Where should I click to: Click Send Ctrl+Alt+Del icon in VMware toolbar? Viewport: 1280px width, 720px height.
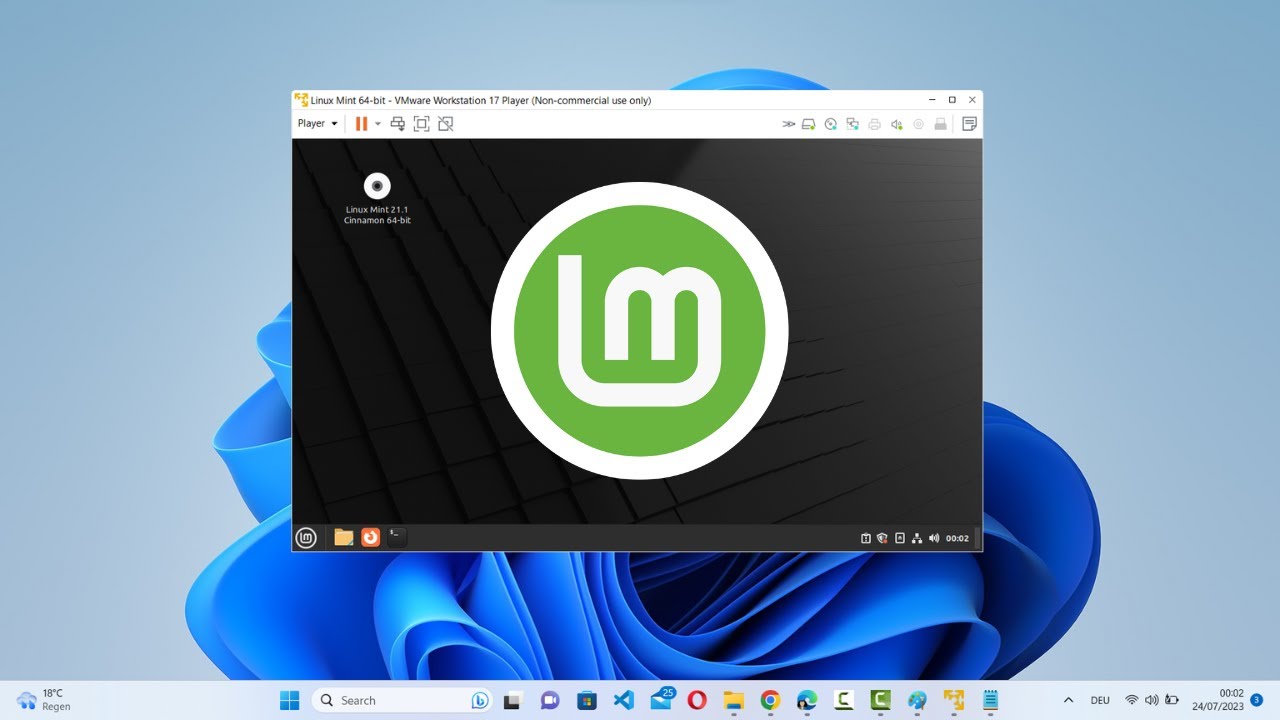pyautogui.click(x=398, y=124)
